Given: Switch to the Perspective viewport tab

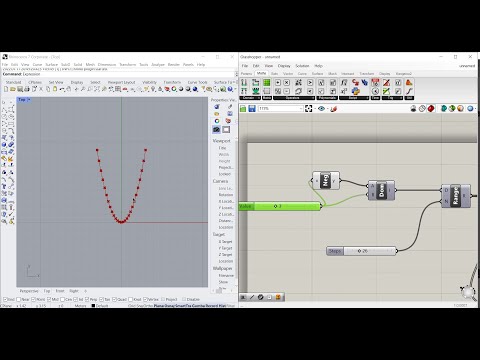Looking at the screenshot, I should coord(29,291).
